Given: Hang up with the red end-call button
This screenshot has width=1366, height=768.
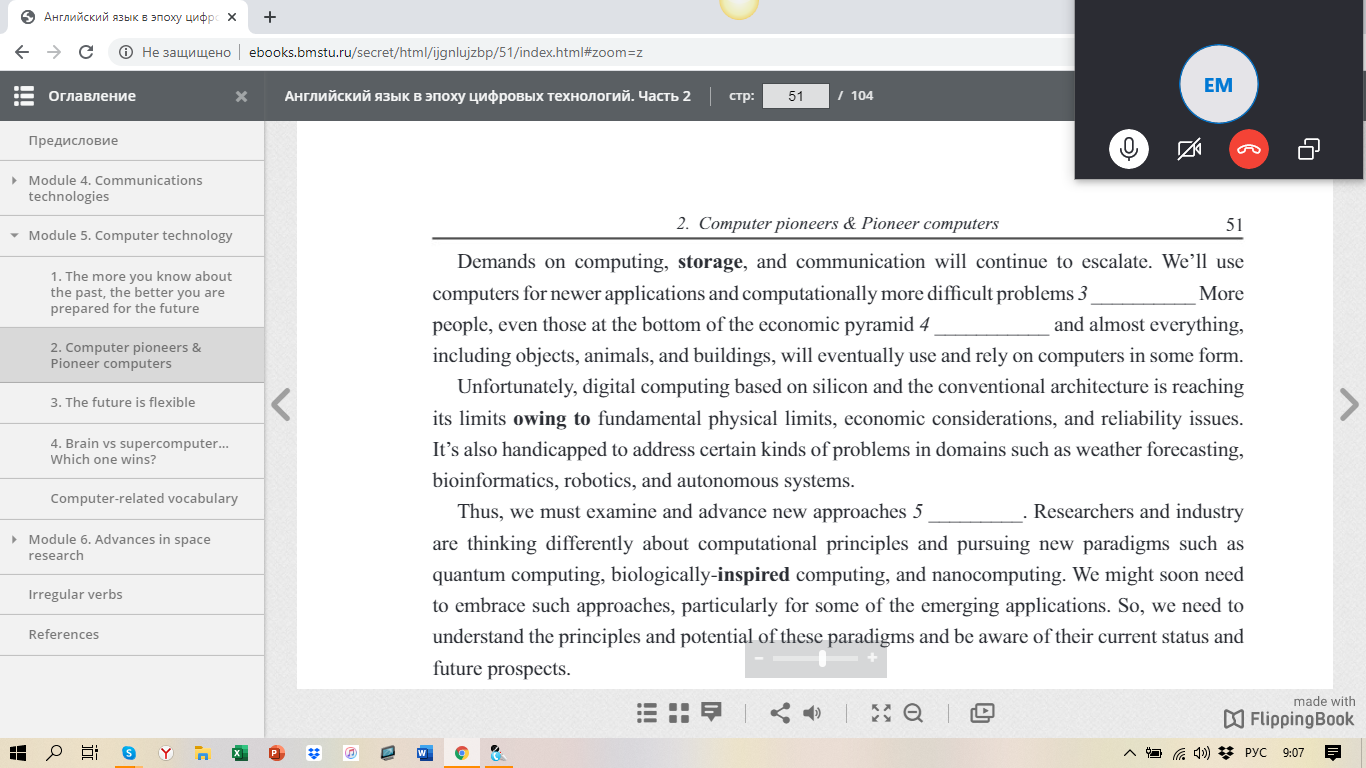Looking at the screenshot, I should coord(1248,150).
